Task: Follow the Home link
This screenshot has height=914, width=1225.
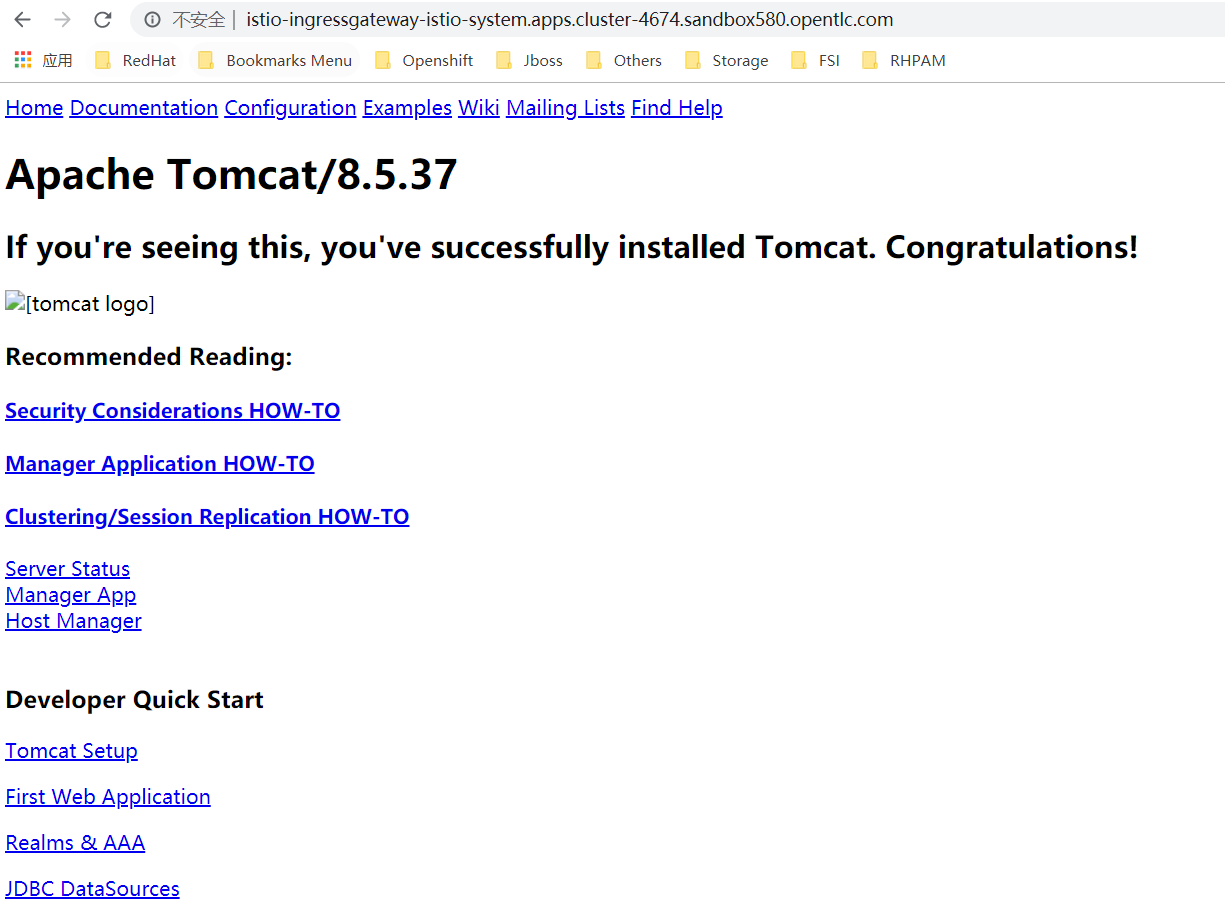Action: click(x=34, y=108)
